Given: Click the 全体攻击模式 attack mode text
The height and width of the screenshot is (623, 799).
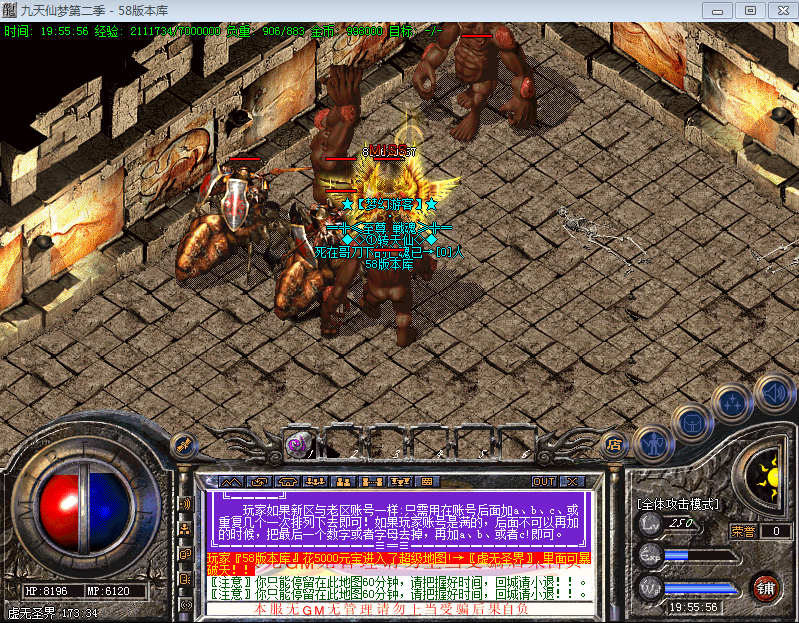Looking at the screenshot, I should (x=678, y=504).
